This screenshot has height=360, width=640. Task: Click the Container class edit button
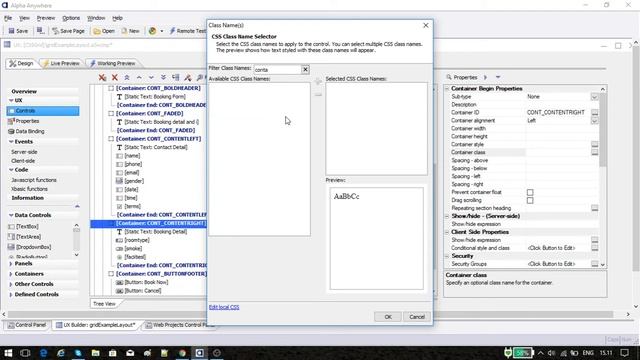(595, 152)
